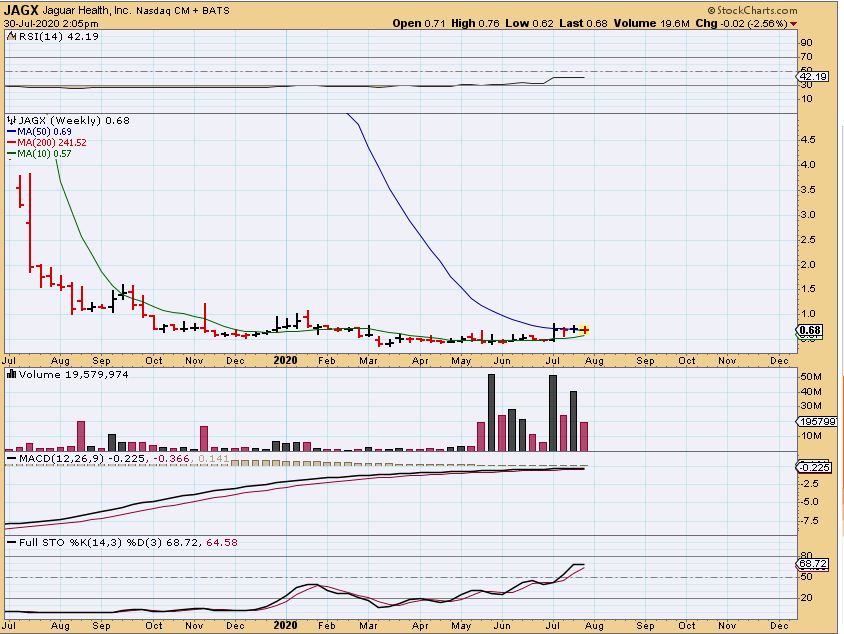Click the red MA(200) legend line swatch
Viewport: 844px width, 634px height.
click(x=11, y=143)
